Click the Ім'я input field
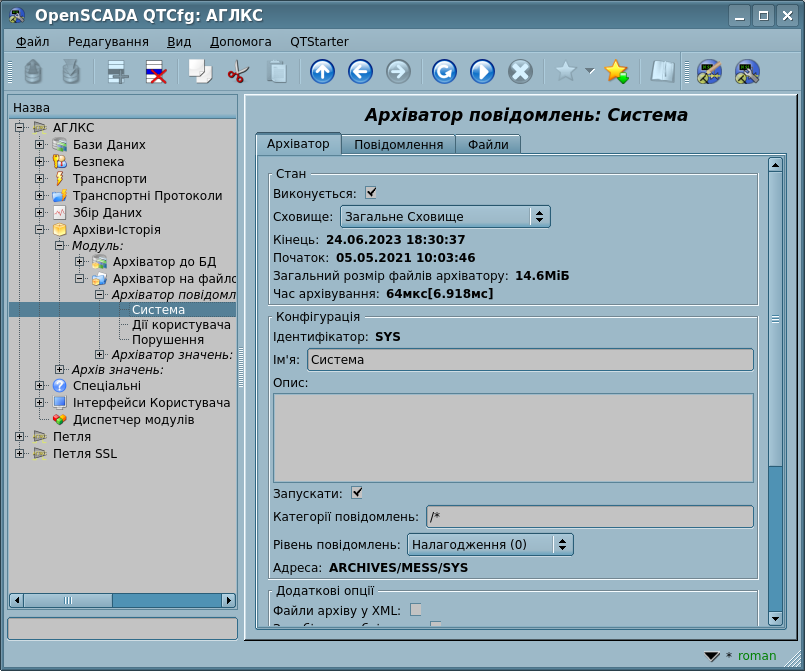Viewport: 805px width, 671px height. click(530, 359)
